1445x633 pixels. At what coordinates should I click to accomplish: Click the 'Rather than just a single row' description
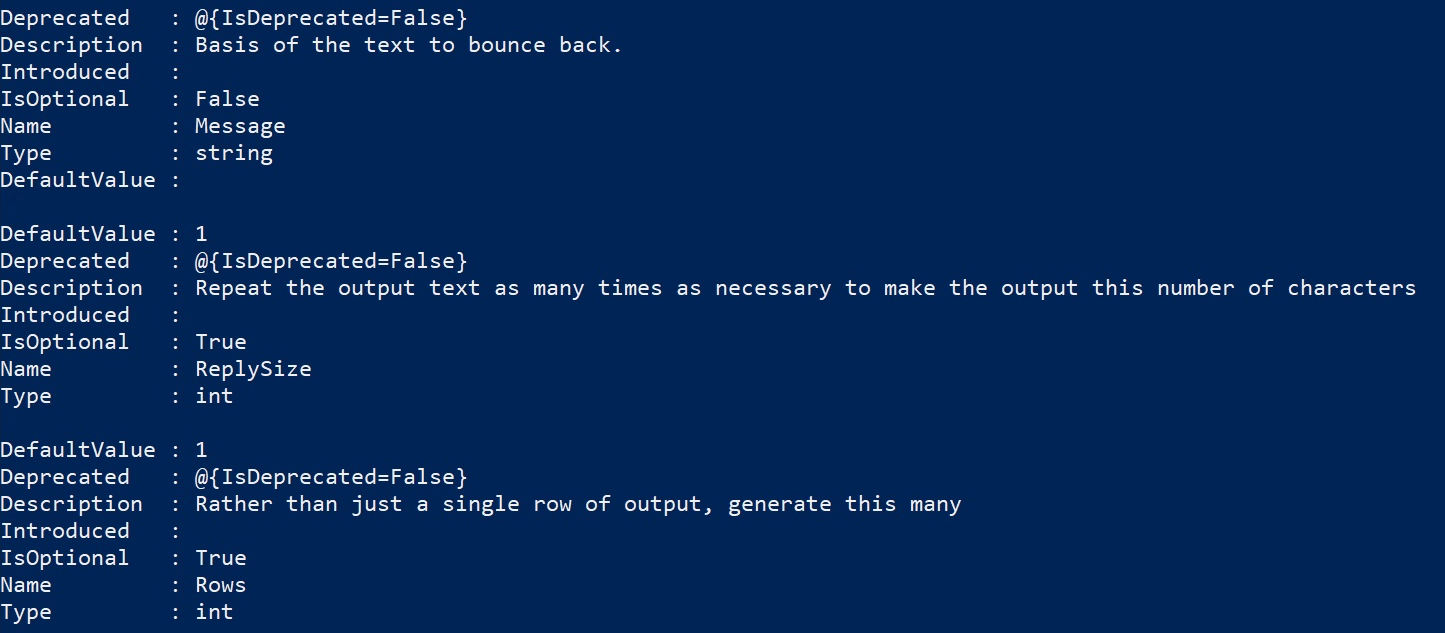pyautogui.click(x=577, y=504)
